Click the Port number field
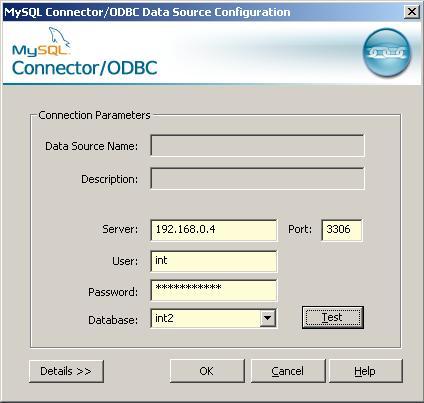424x403 pixels. point(342,230)
